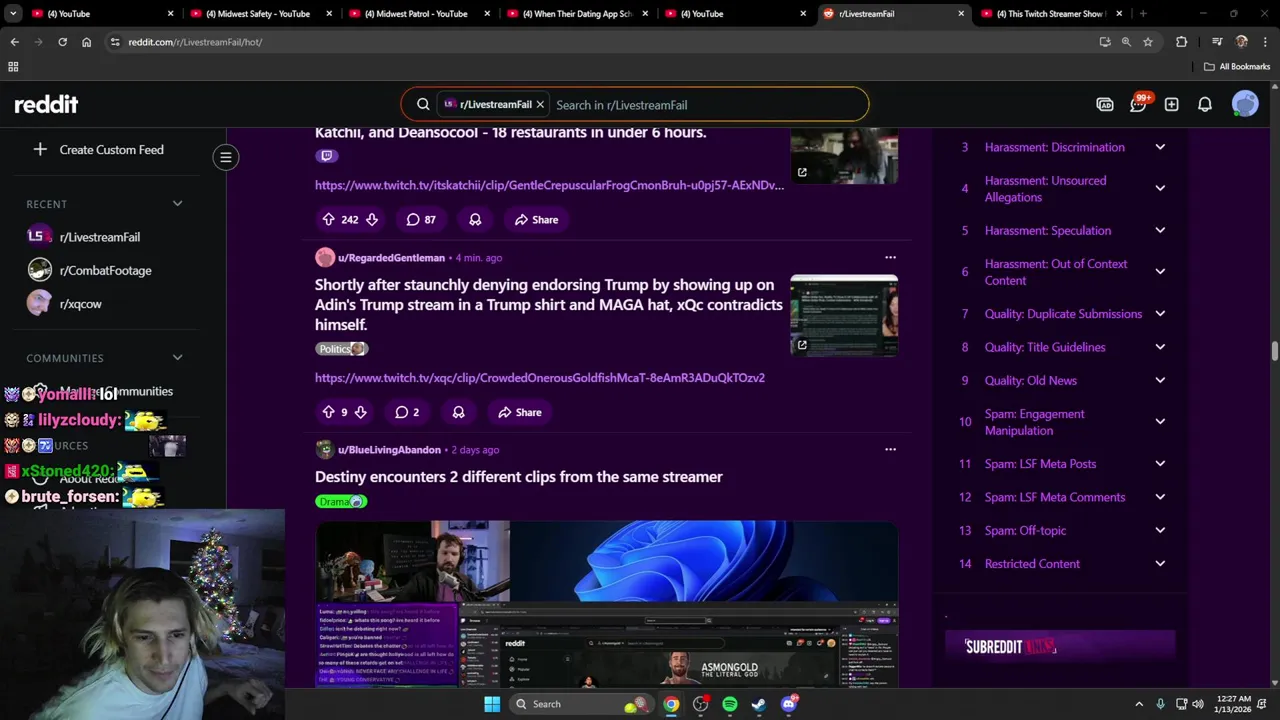Open Steam from the Windows taskbar
This screenshot has width=1280, height=720.
pyautogui.click(x=759, y=704)
